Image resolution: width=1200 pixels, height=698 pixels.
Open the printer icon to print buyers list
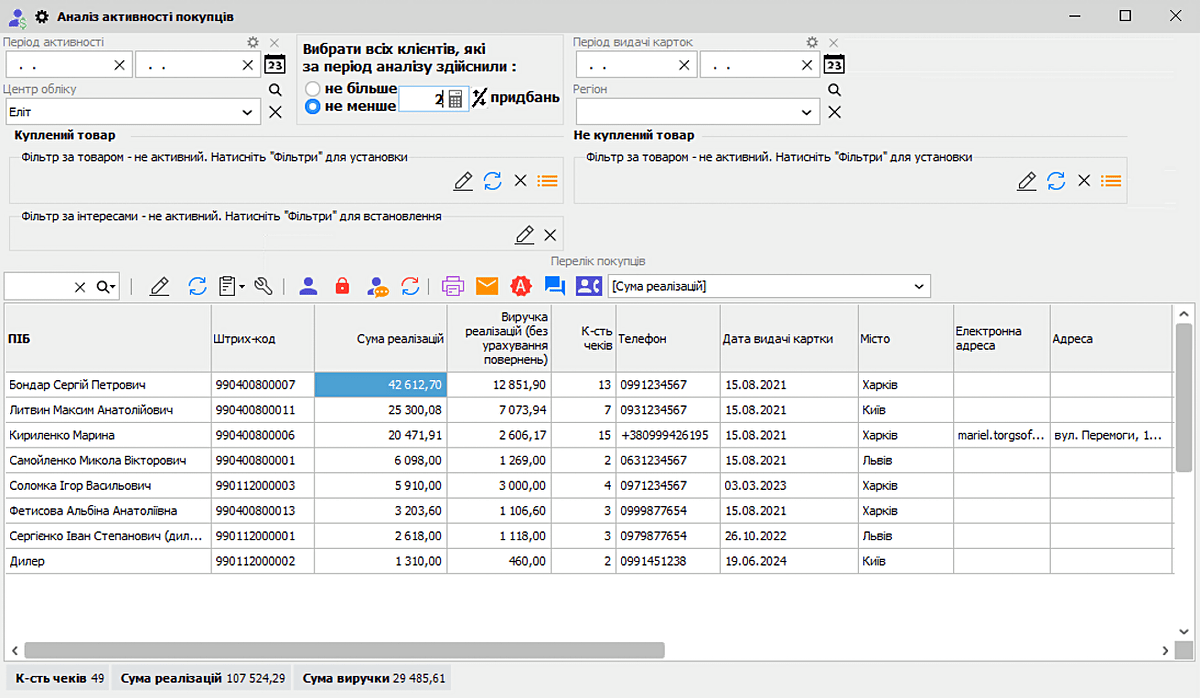453,285
